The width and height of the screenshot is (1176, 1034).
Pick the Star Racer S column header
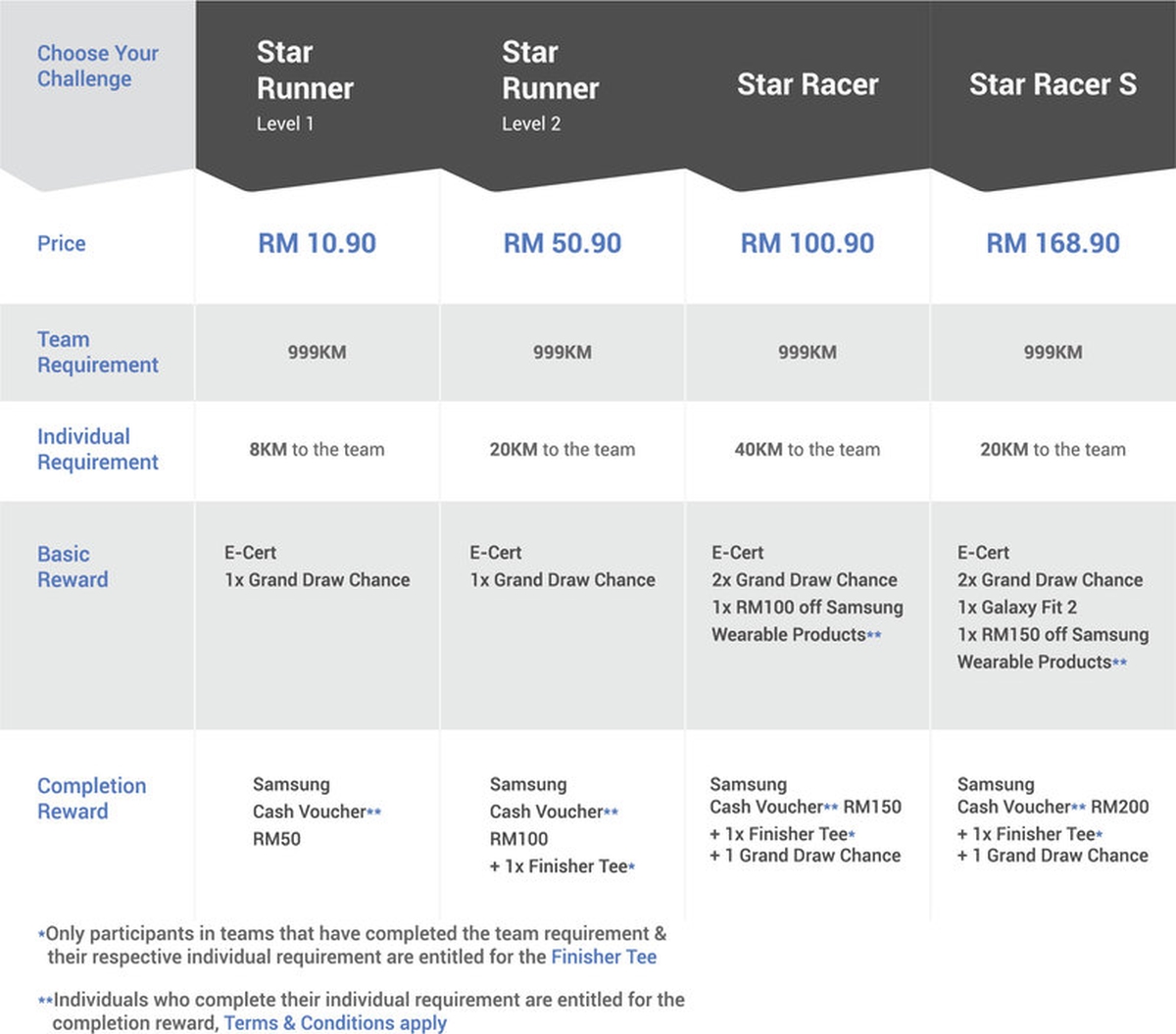tap(1053, 85)
